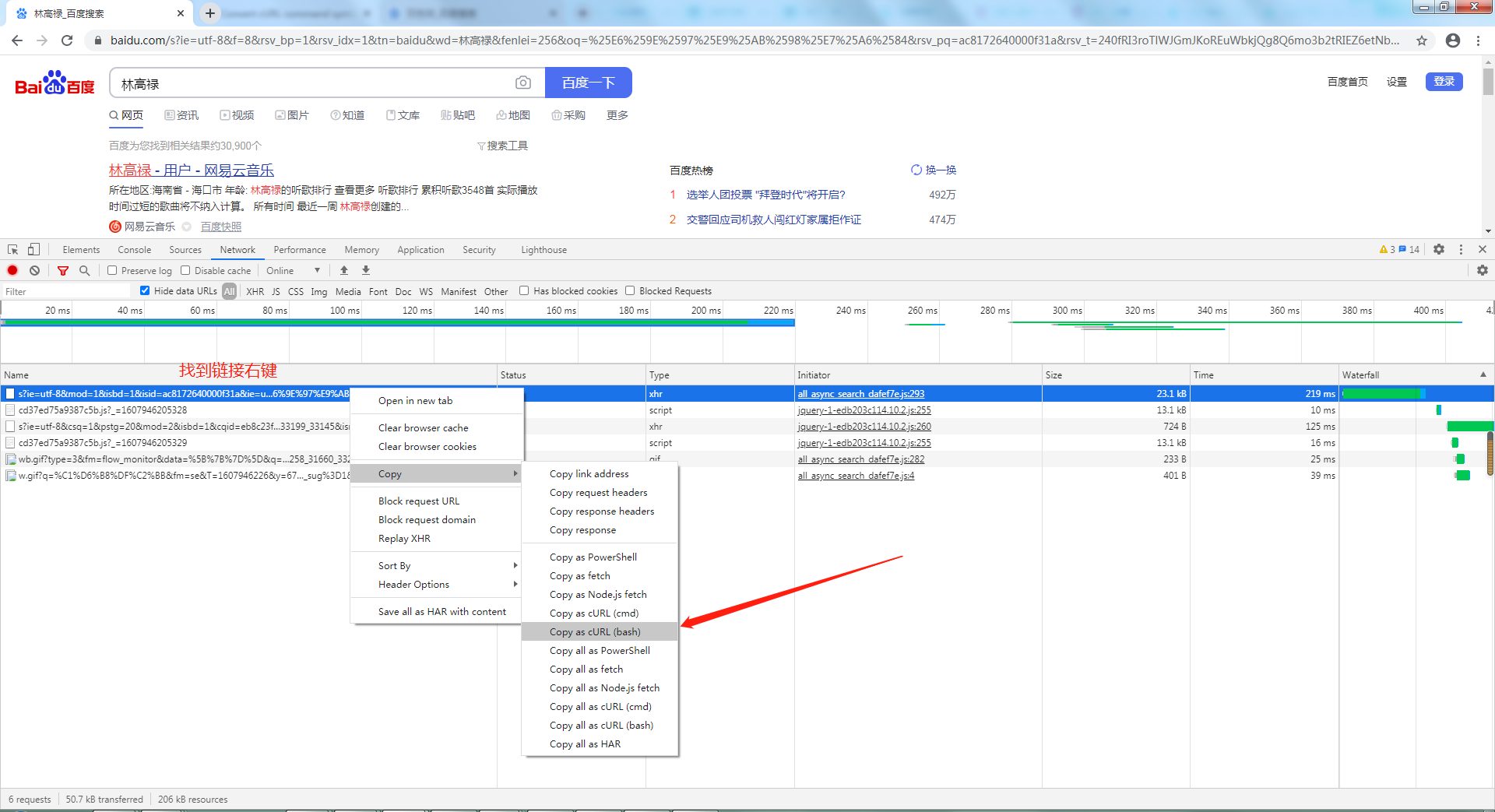Open 搜索工具 filter dropdown
1495x812 pixels.
(x=503, y=146)
